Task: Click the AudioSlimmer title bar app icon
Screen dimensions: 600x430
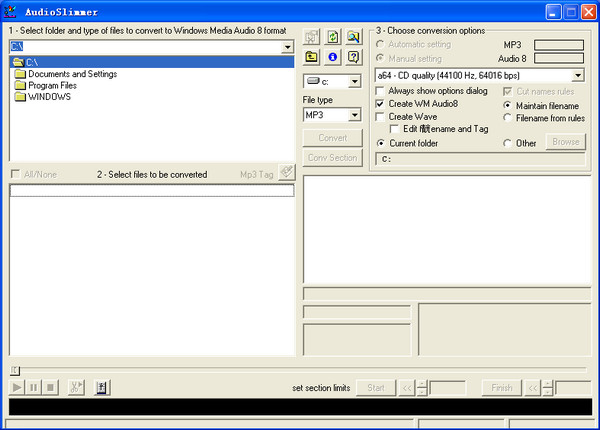Action: click(10, 12)
